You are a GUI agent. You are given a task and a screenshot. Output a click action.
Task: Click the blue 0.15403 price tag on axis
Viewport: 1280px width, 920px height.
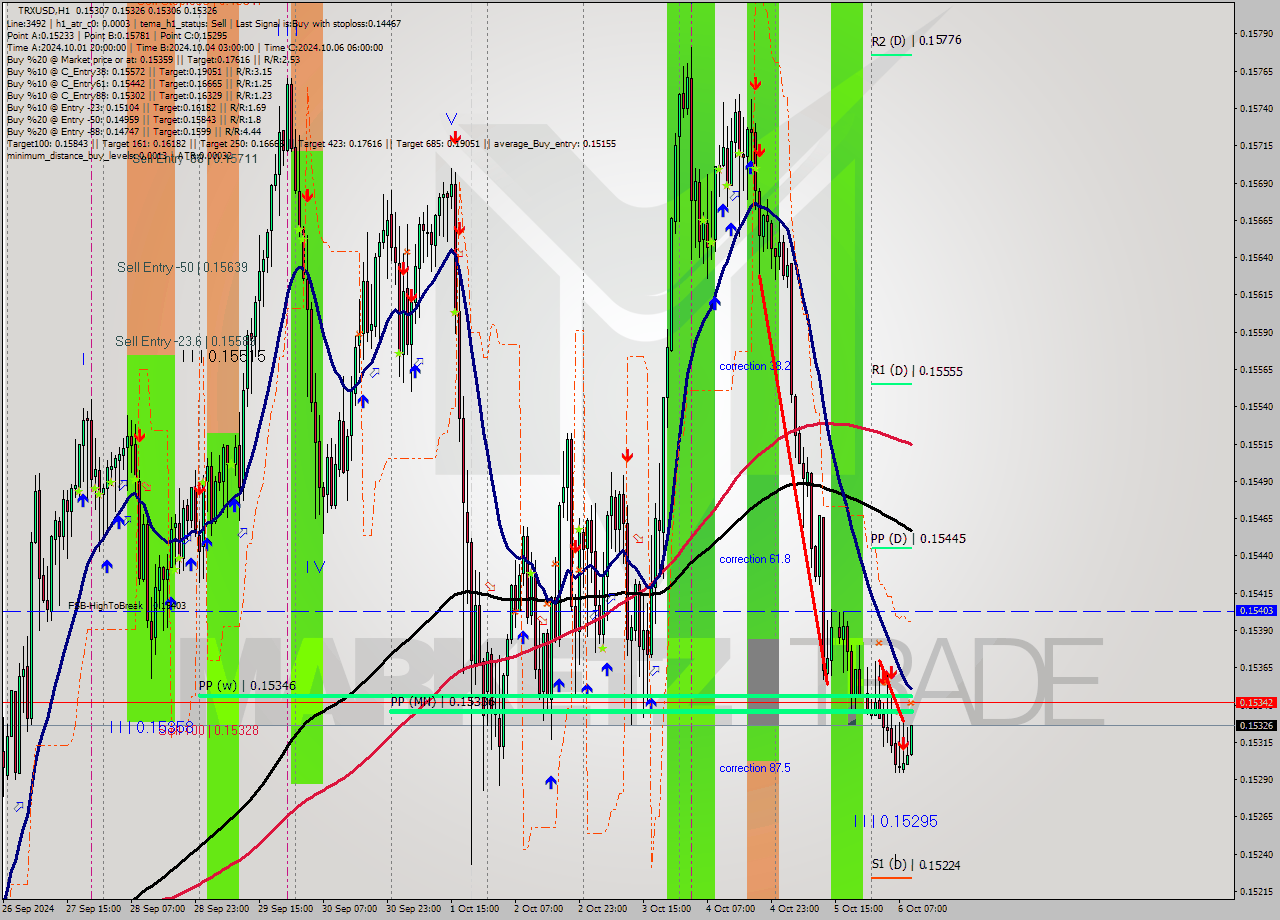(1256, 610)
